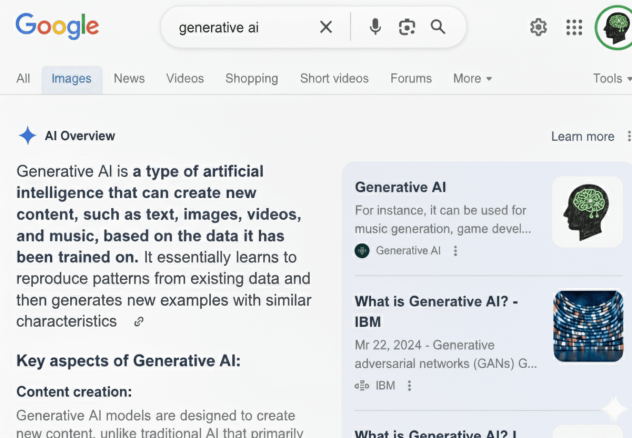Expand the More dropdown
The image size is (632, 438).
tap(472, 78)
